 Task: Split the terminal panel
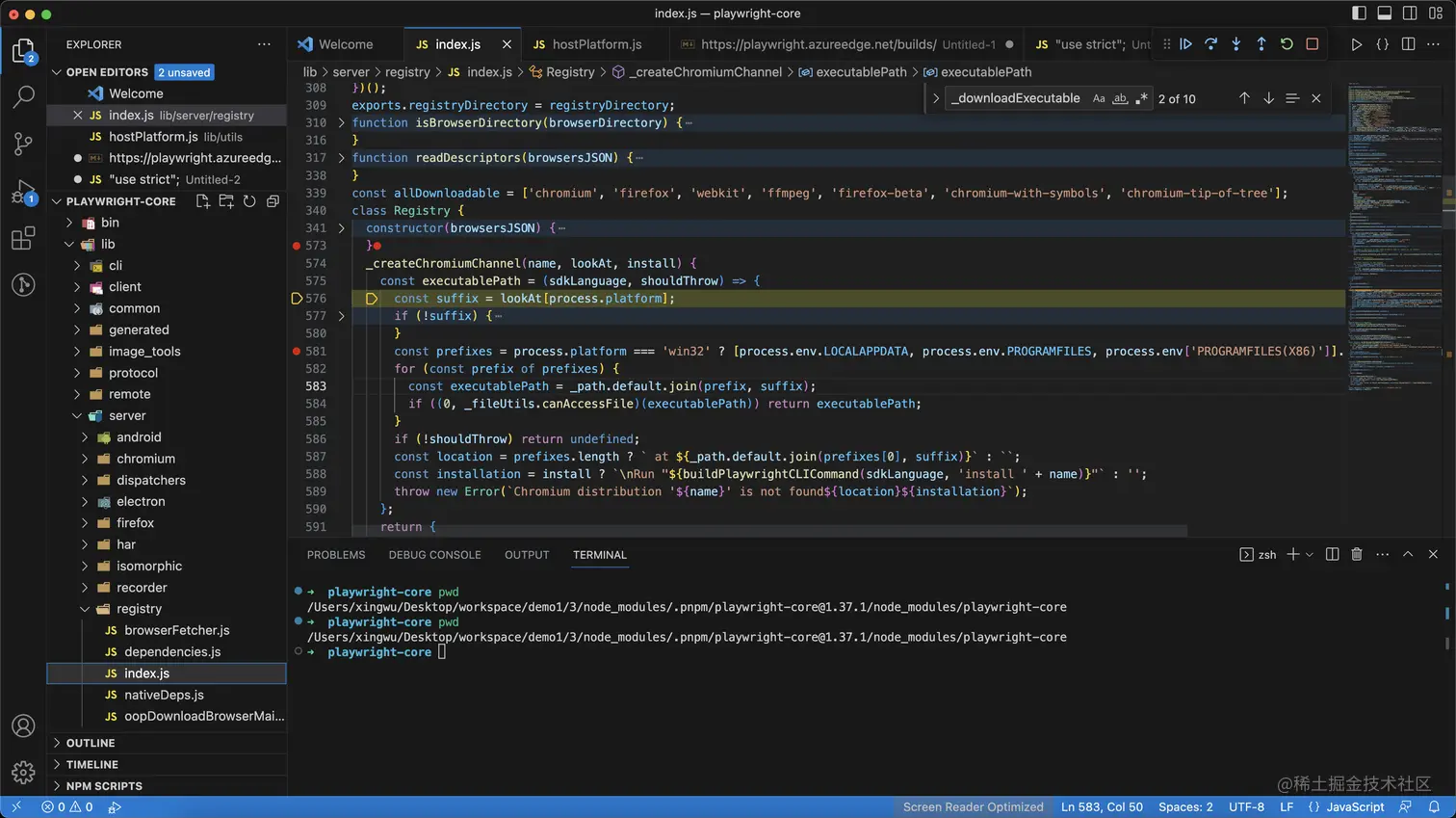pyautogui.click(x=1333, y=554)
